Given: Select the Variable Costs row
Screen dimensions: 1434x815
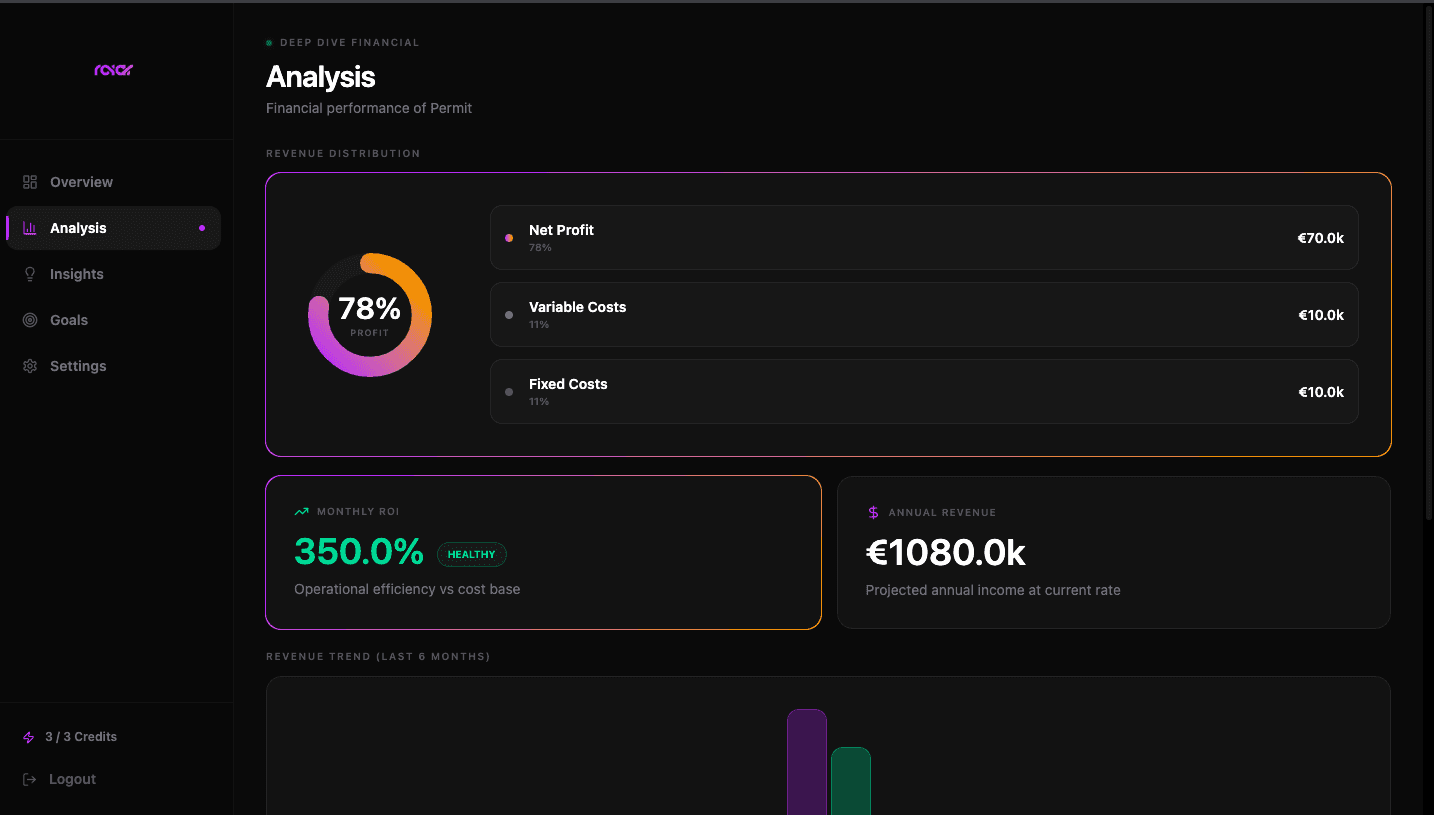Looking at the screenshot, I should coord(924,315).
